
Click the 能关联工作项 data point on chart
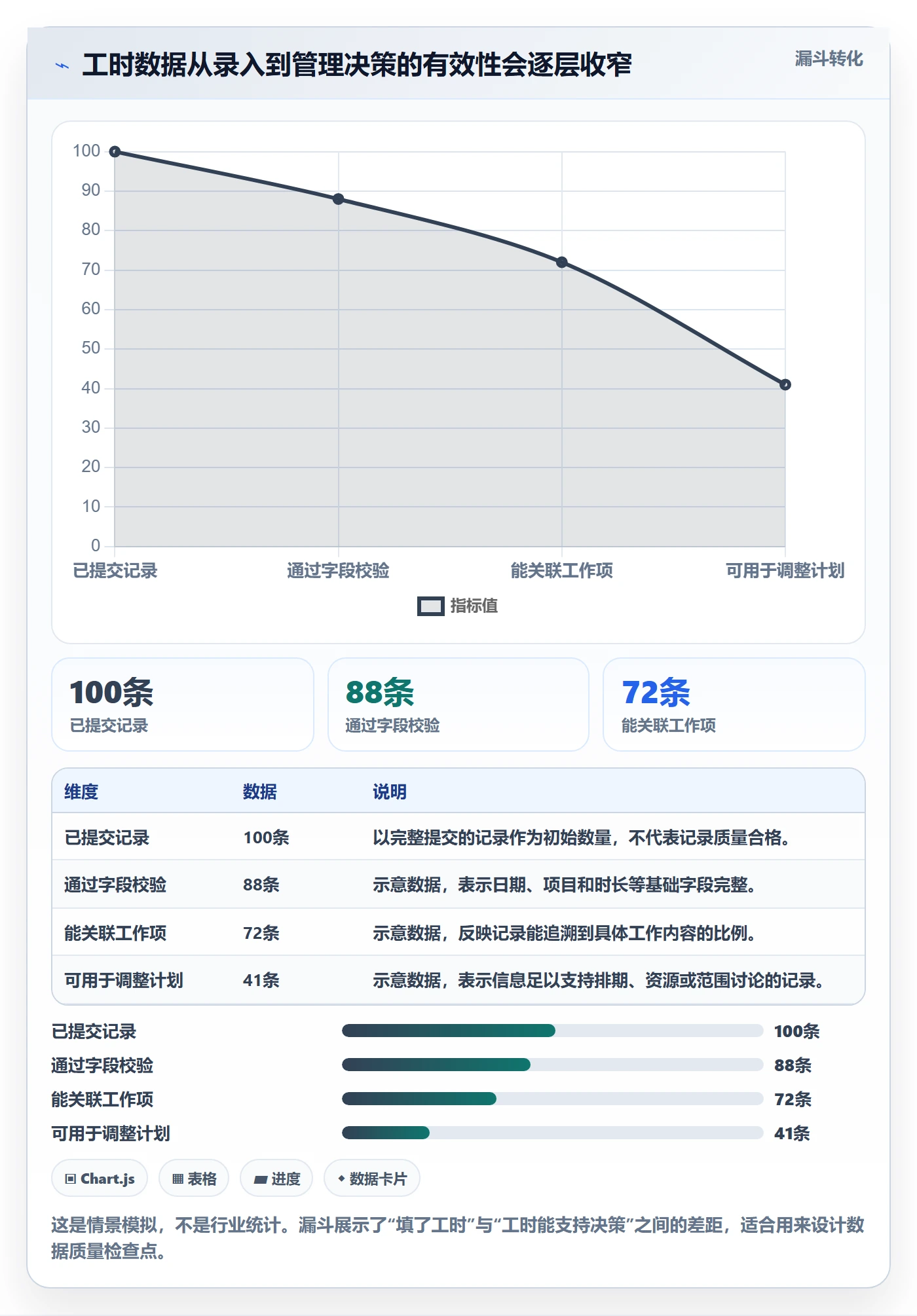562,263
